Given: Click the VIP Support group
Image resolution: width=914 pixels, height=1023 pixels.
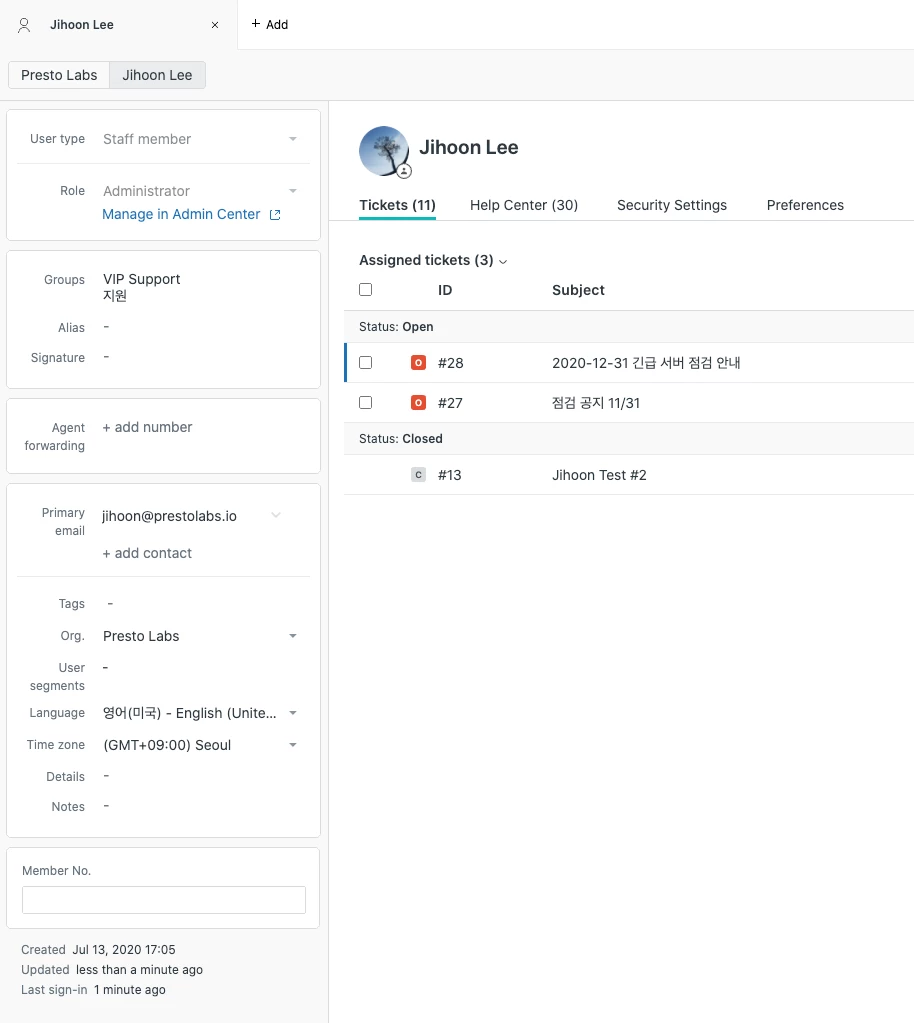Looking at the screenshot, I should click(x=142, y=279).
